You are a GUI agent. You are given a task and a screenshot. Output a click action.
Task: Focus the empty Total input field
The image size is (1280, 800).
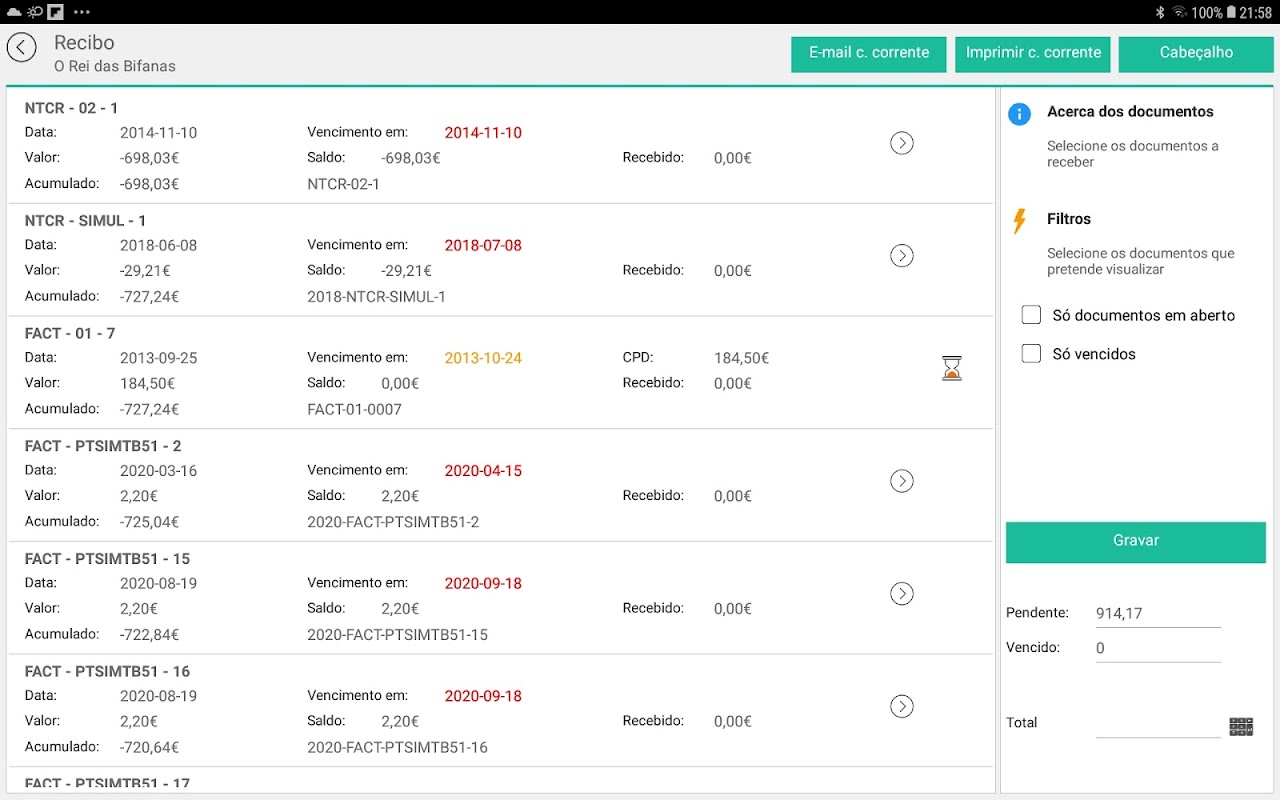[1158, 724]
